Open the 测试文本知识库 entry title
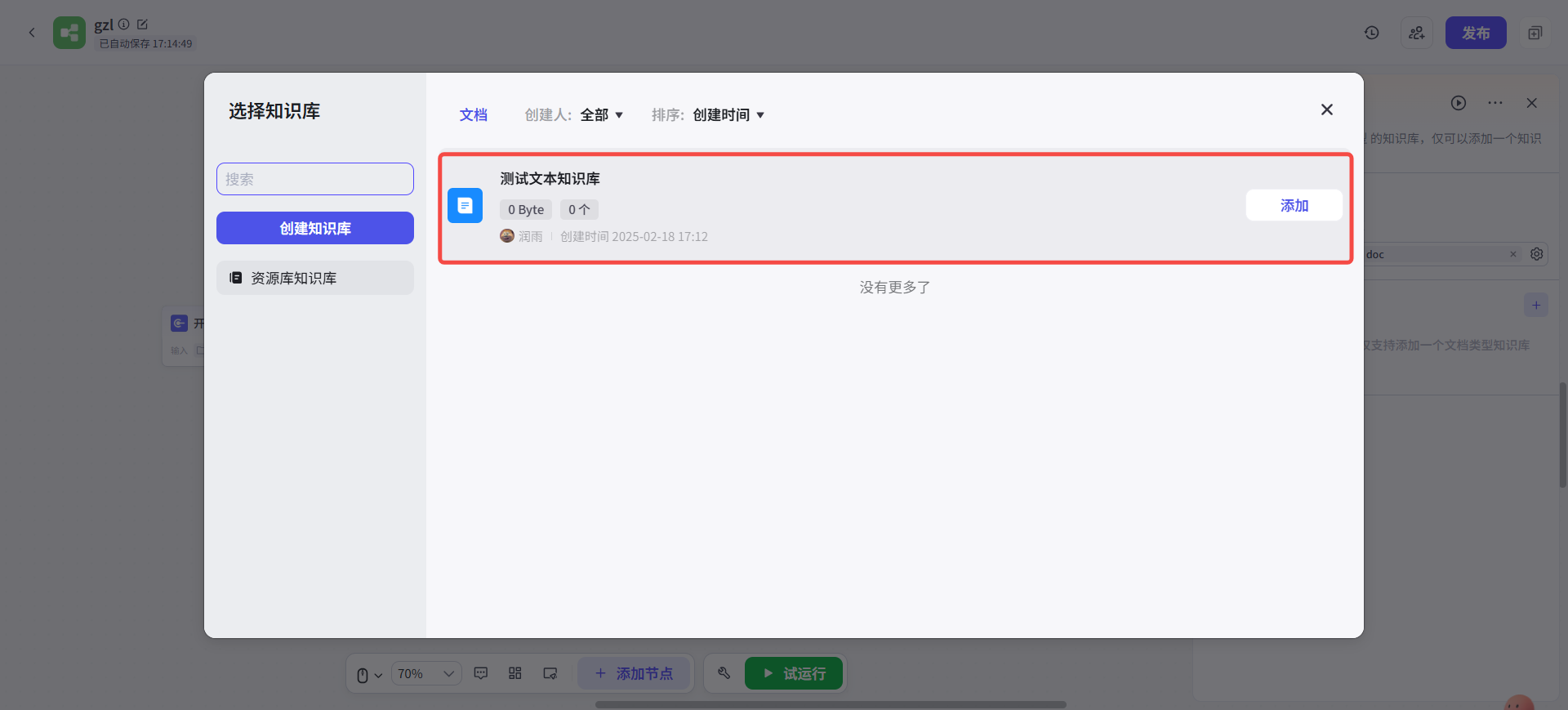The width and height of the screenshot is (1568, 710). 550,178
